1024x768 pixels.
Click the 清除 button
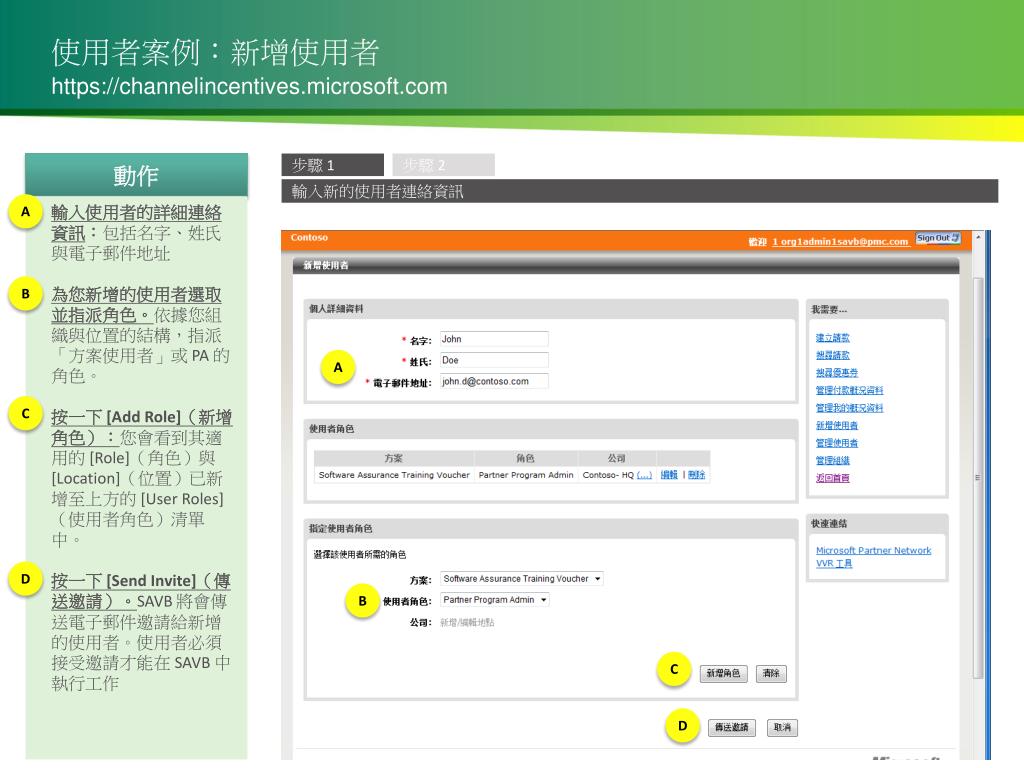(x=771, y=673)
